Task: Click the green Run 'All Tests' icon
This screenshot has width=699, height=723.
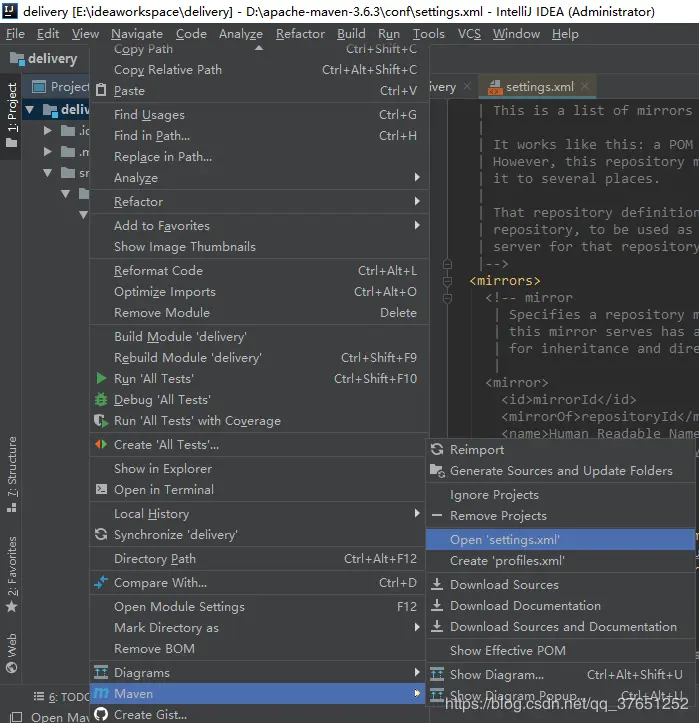Action: point(101,379)
